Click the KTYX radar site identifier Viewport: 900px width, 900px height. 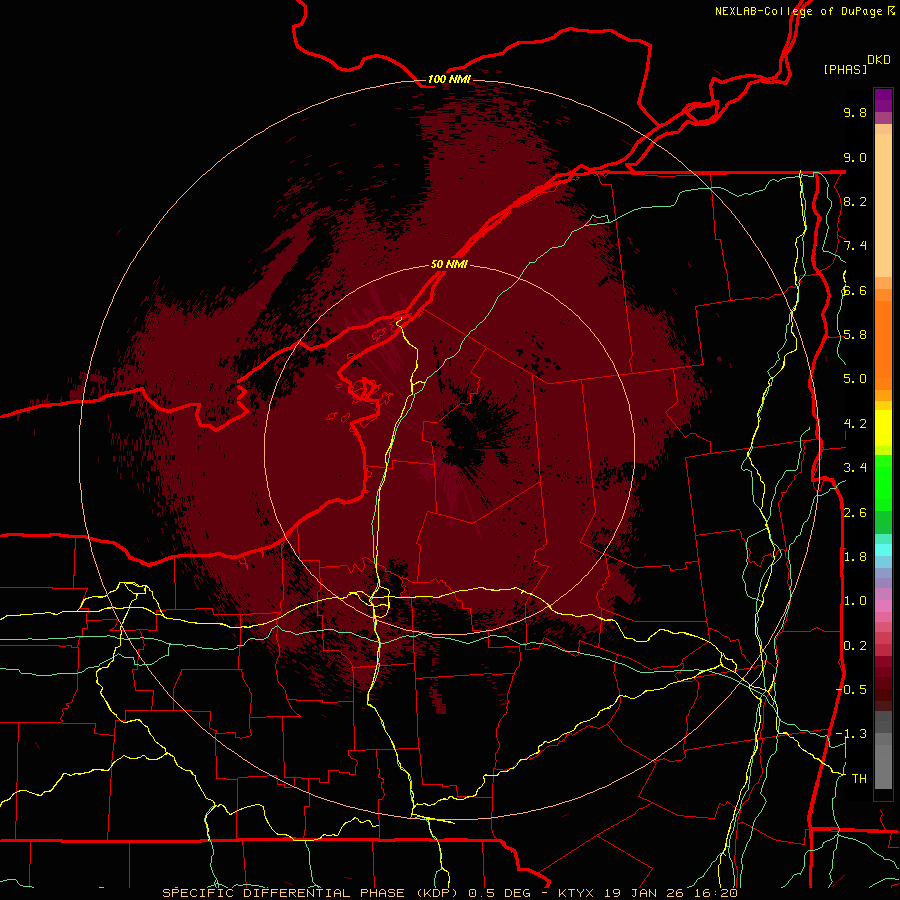pyautogui.click(x=576, y=893)
